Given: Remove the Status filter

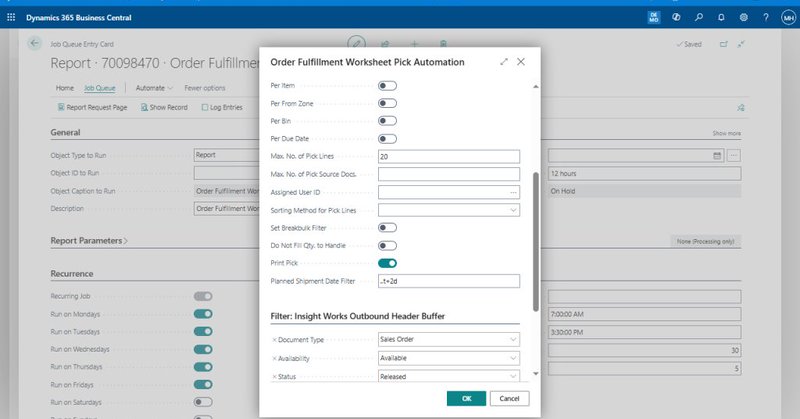Looking at the screenshot, I should point(274,377).
